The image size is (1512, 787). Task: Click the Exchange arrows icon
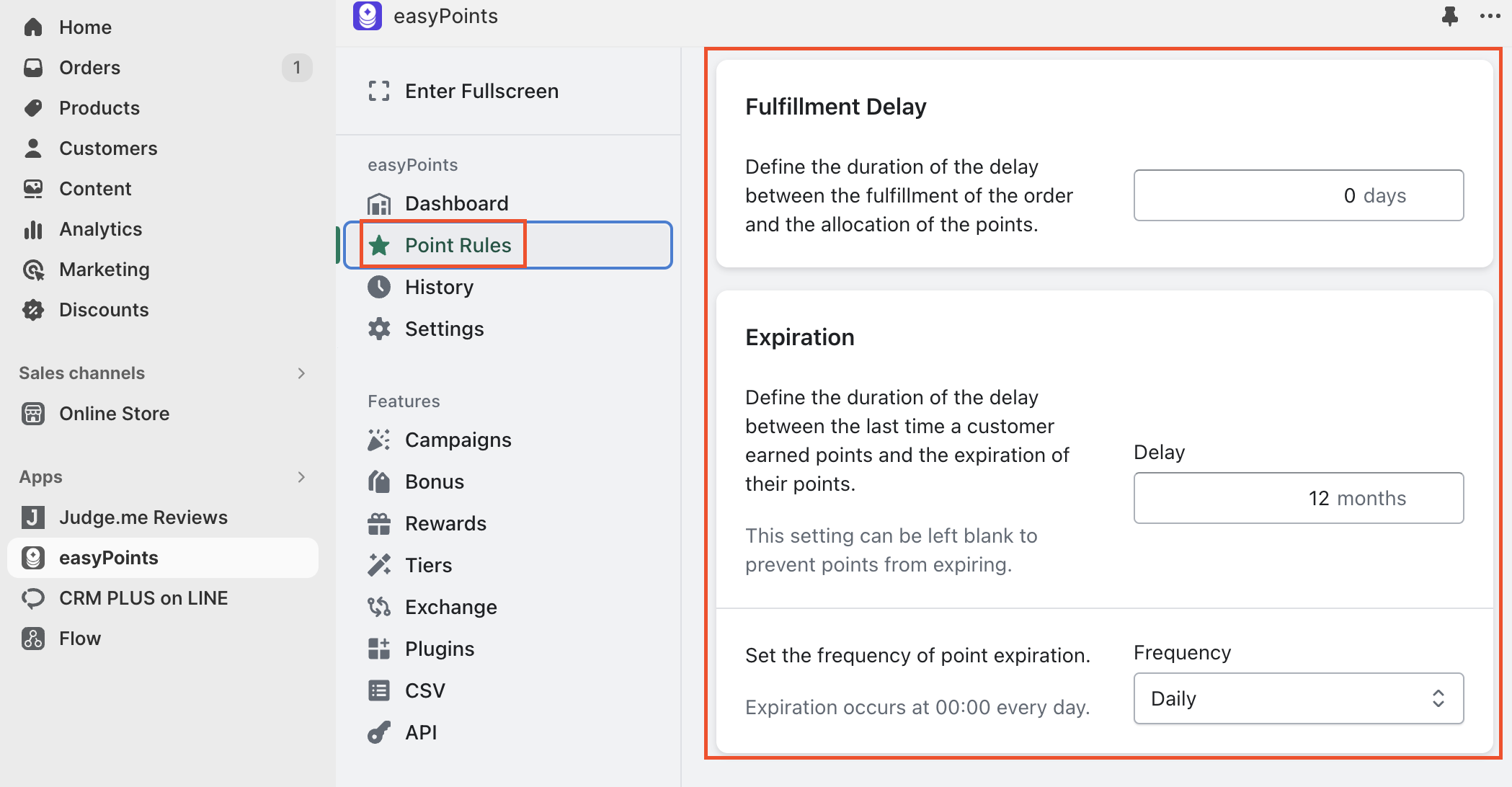tap(379, 607)
